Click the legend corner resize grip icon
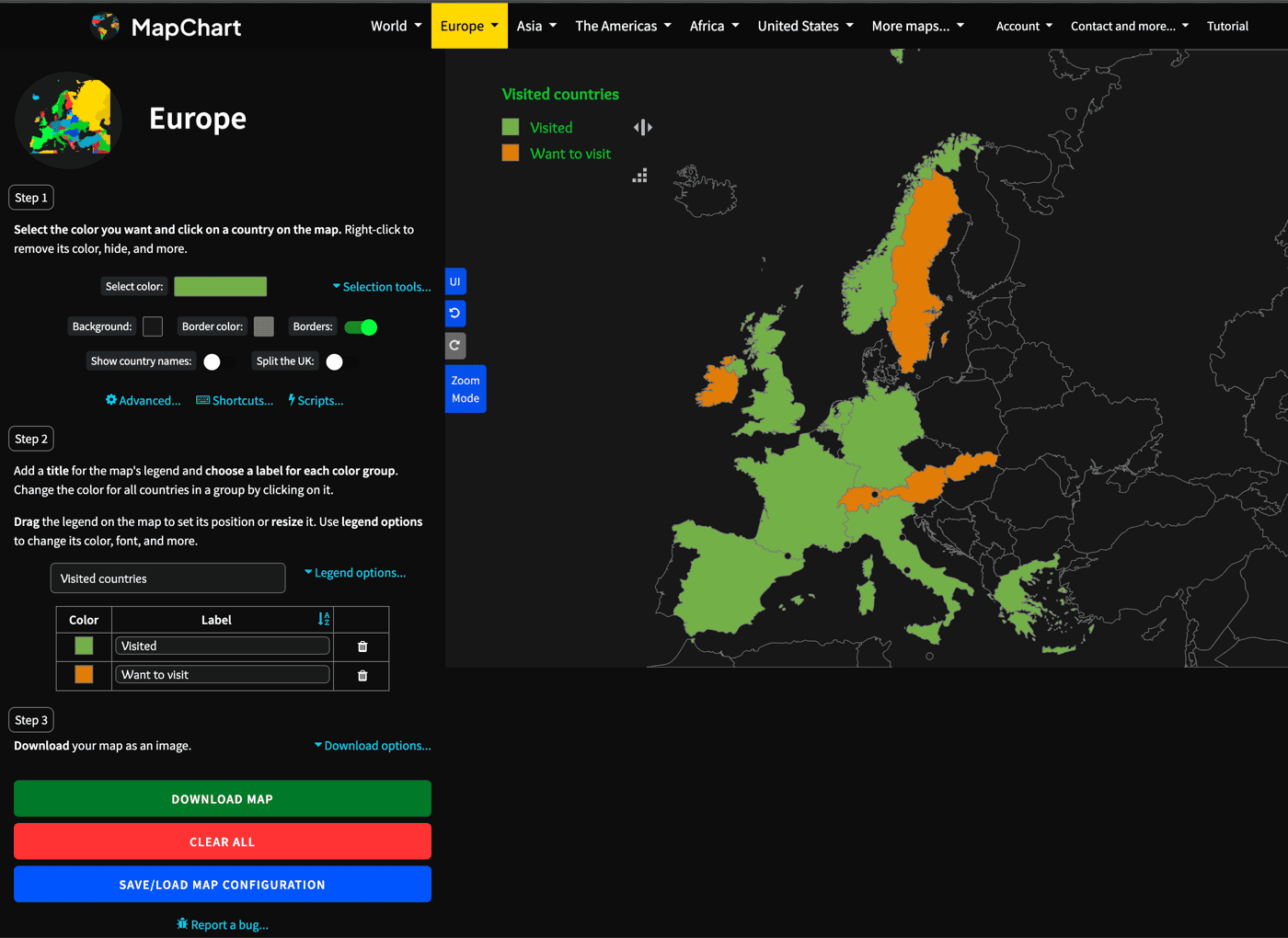 (x=640, y=176)
